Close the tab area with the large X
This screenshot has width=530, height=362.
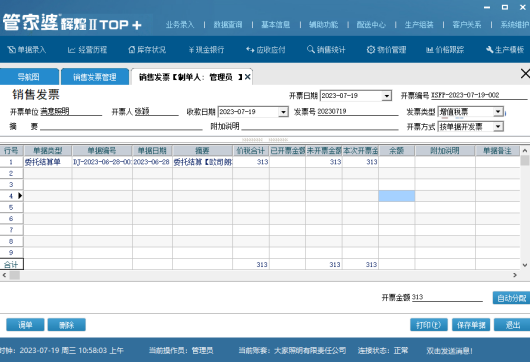tap(525, 73)
